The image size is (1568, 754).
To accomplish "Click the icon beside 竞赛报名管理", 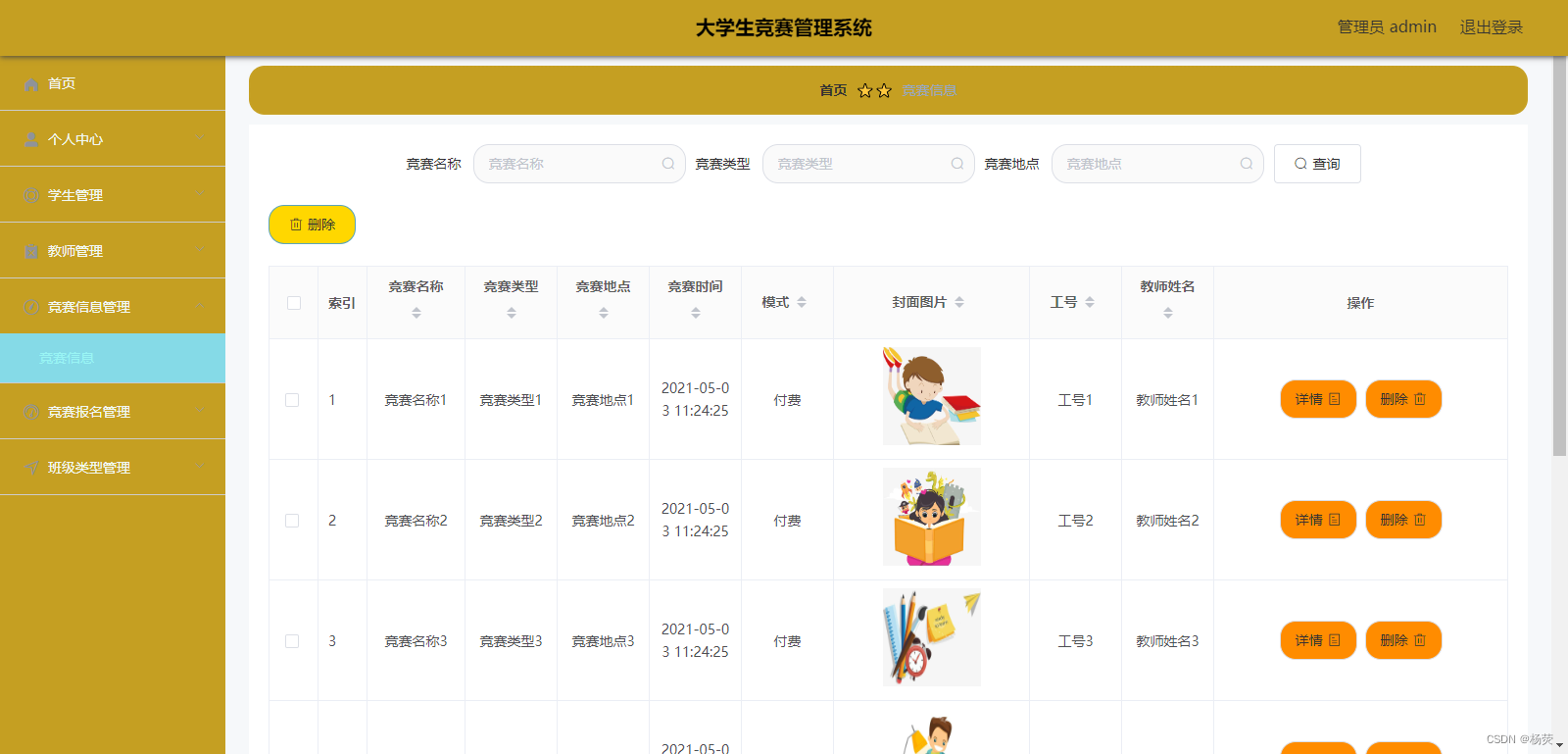I will coord(31,413).
